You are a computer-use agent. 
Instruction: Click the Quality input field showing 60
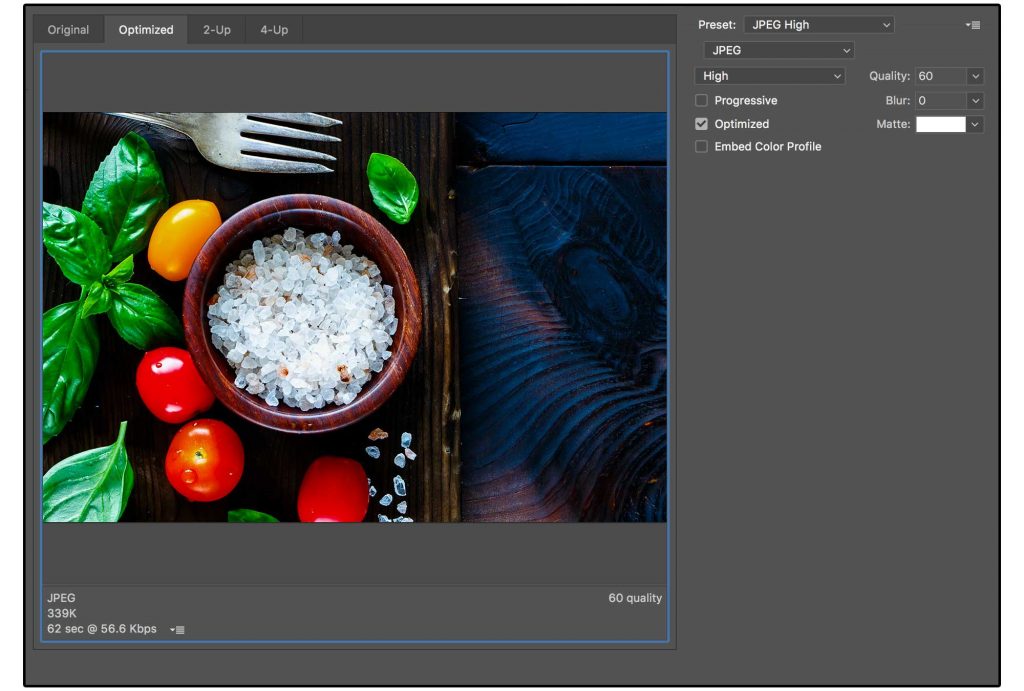point(940,76)
